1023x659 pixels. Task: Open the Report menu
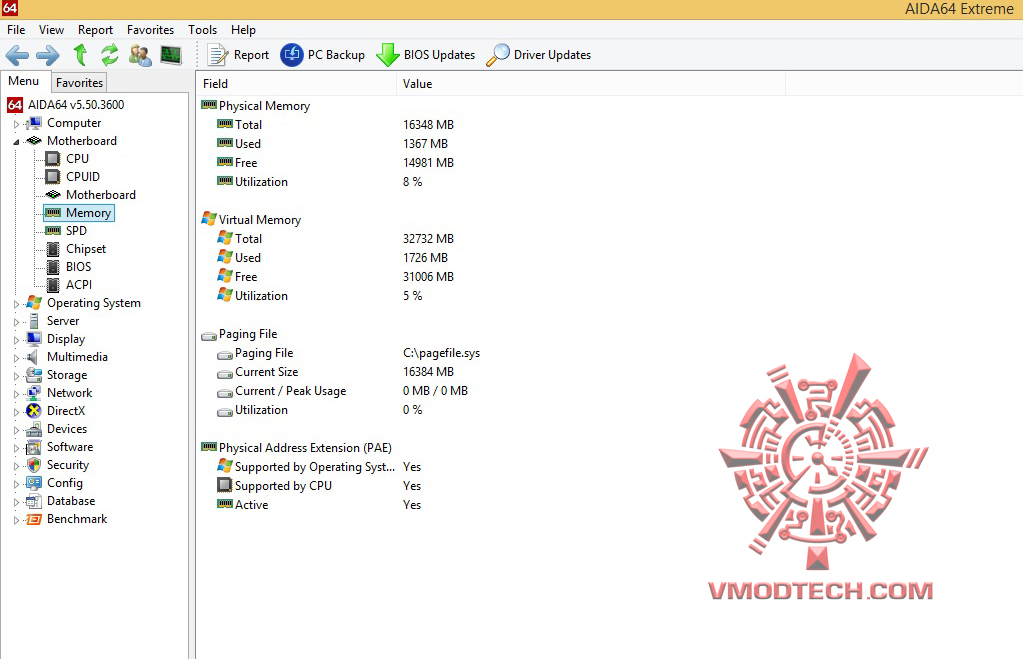click(95, 30)
